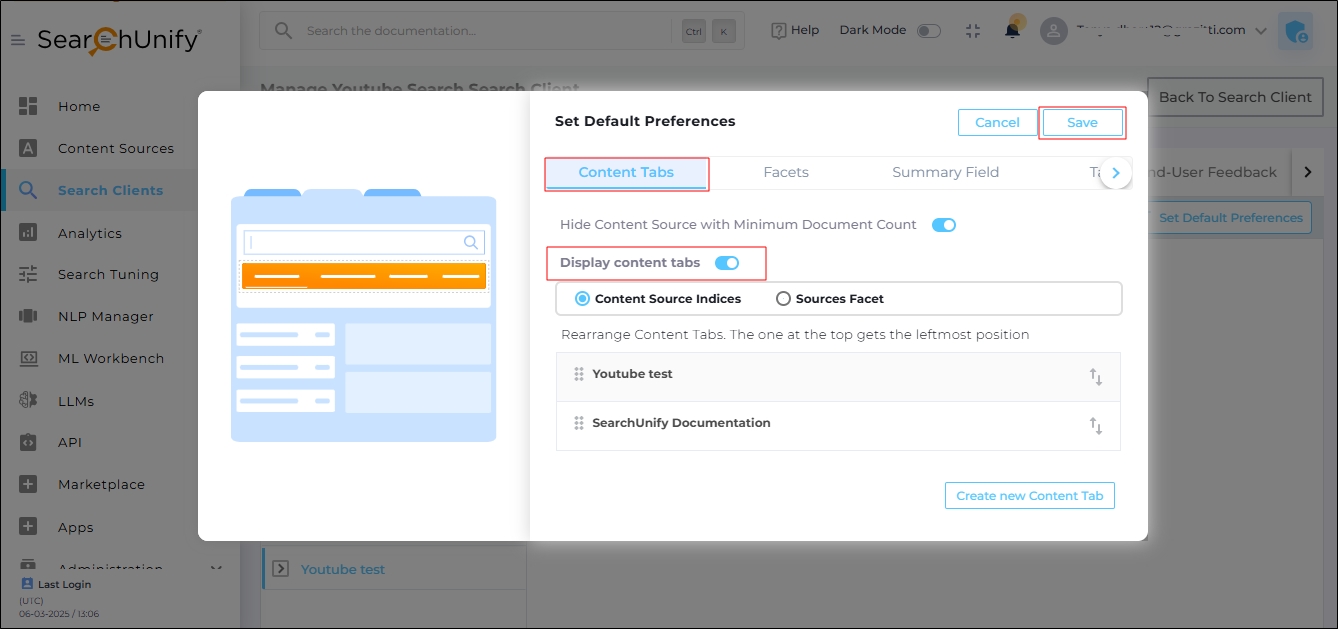
Task: Open the Summary Field tab
Action: tap(945, 172)
